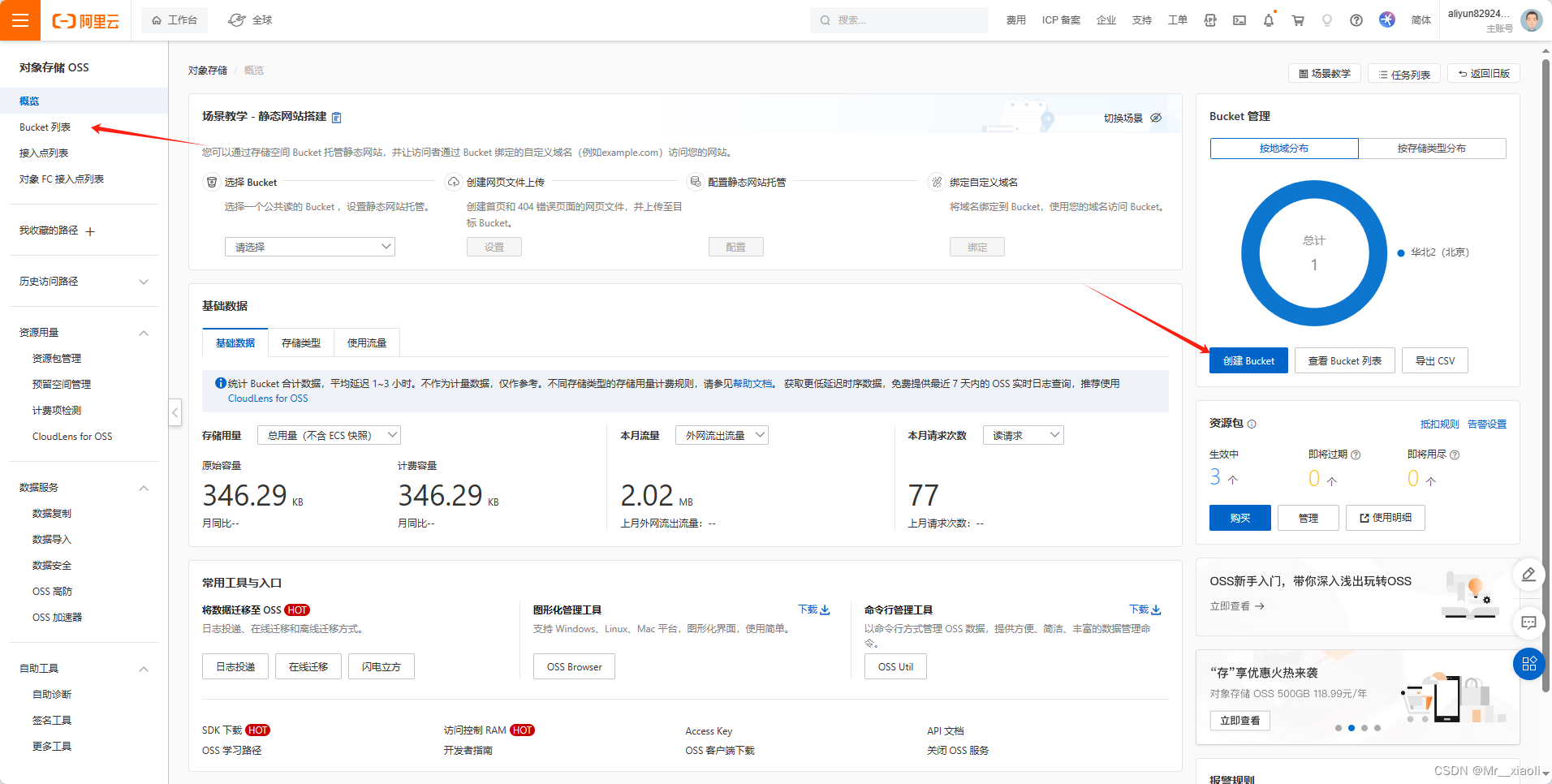The image size is (1552, 784).
Task: Switch to the 使用流量 tab
Action: tap(367, 343)
